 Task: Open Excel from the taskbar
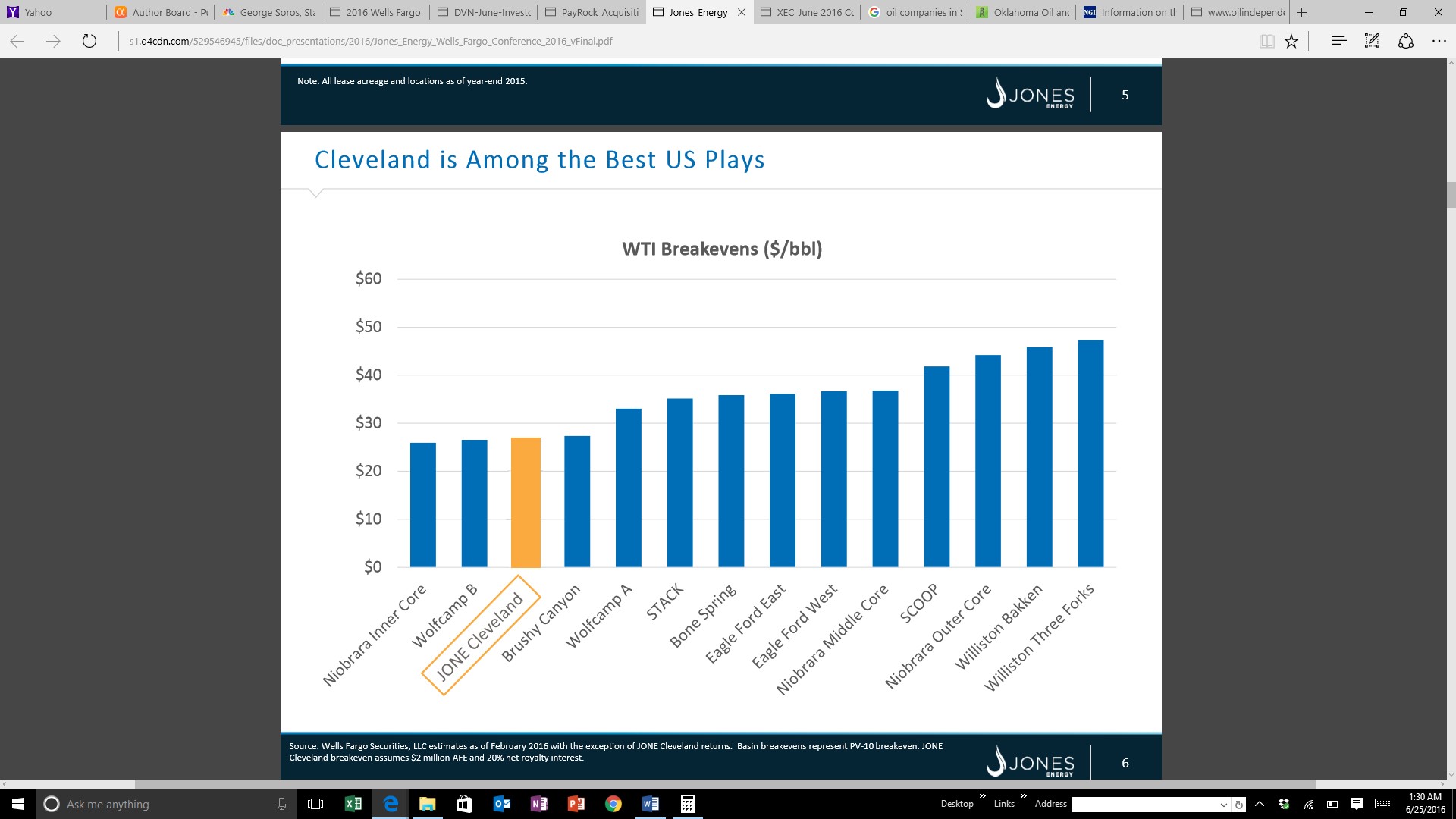pyautogui.click(x=353, y=804)
